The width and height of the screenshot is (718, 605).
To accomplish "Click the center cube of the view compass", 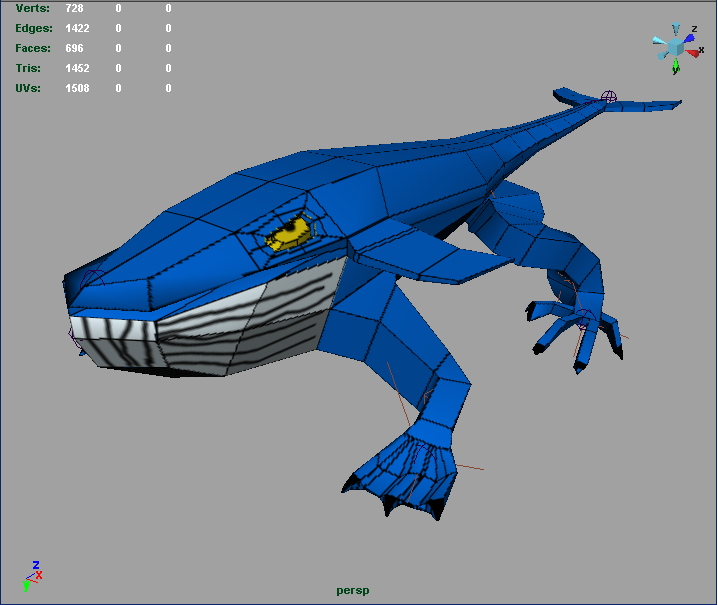I will tap(676, 46).
